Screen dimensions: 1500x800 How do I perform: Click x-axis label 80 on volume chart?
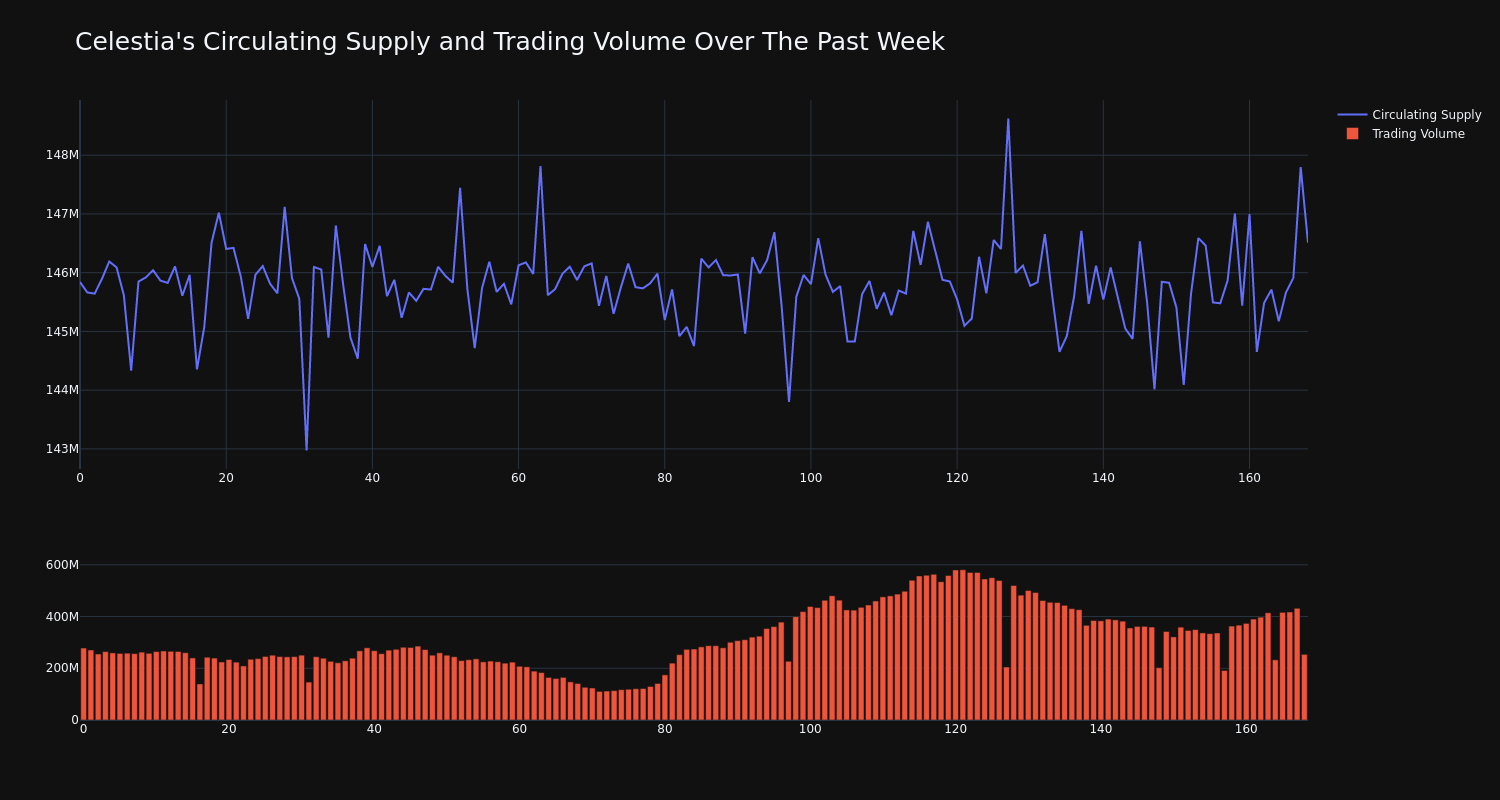click(x=665, y=729)
